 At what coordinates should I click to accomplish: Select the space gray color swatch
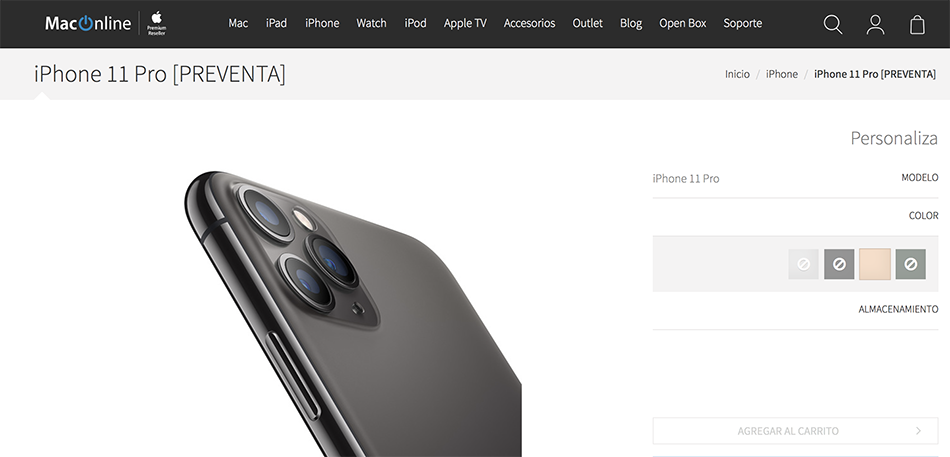(x=839, y=264)
